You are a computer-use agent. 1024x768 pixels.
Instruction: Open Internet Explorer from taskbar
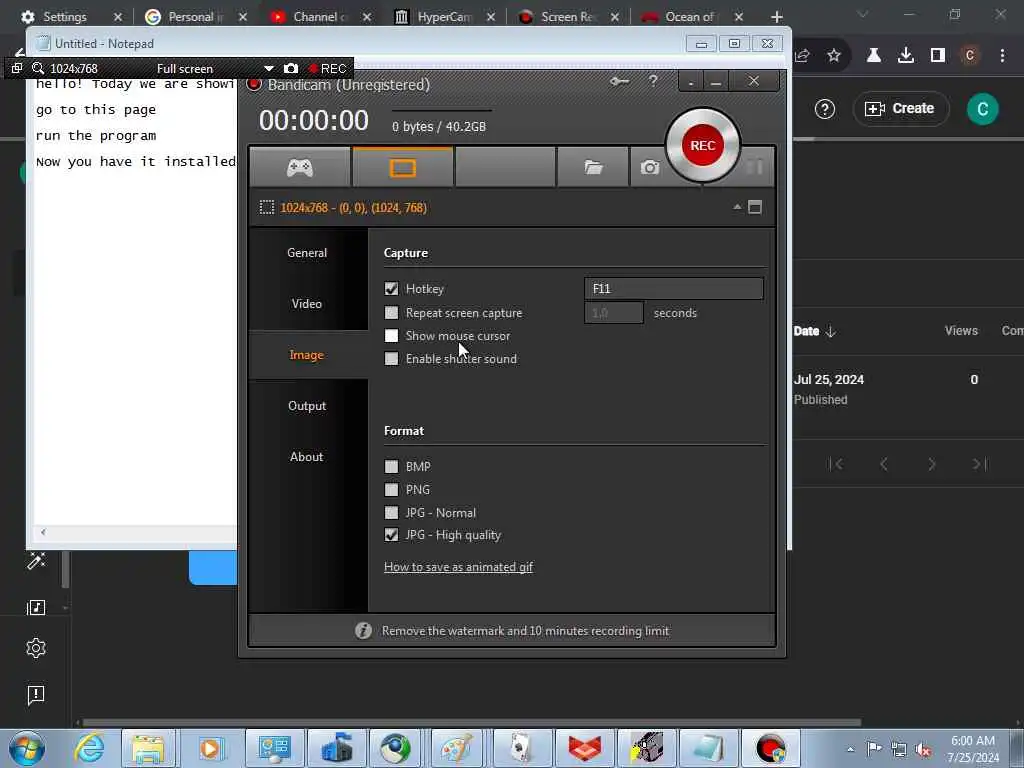(89, 748)
